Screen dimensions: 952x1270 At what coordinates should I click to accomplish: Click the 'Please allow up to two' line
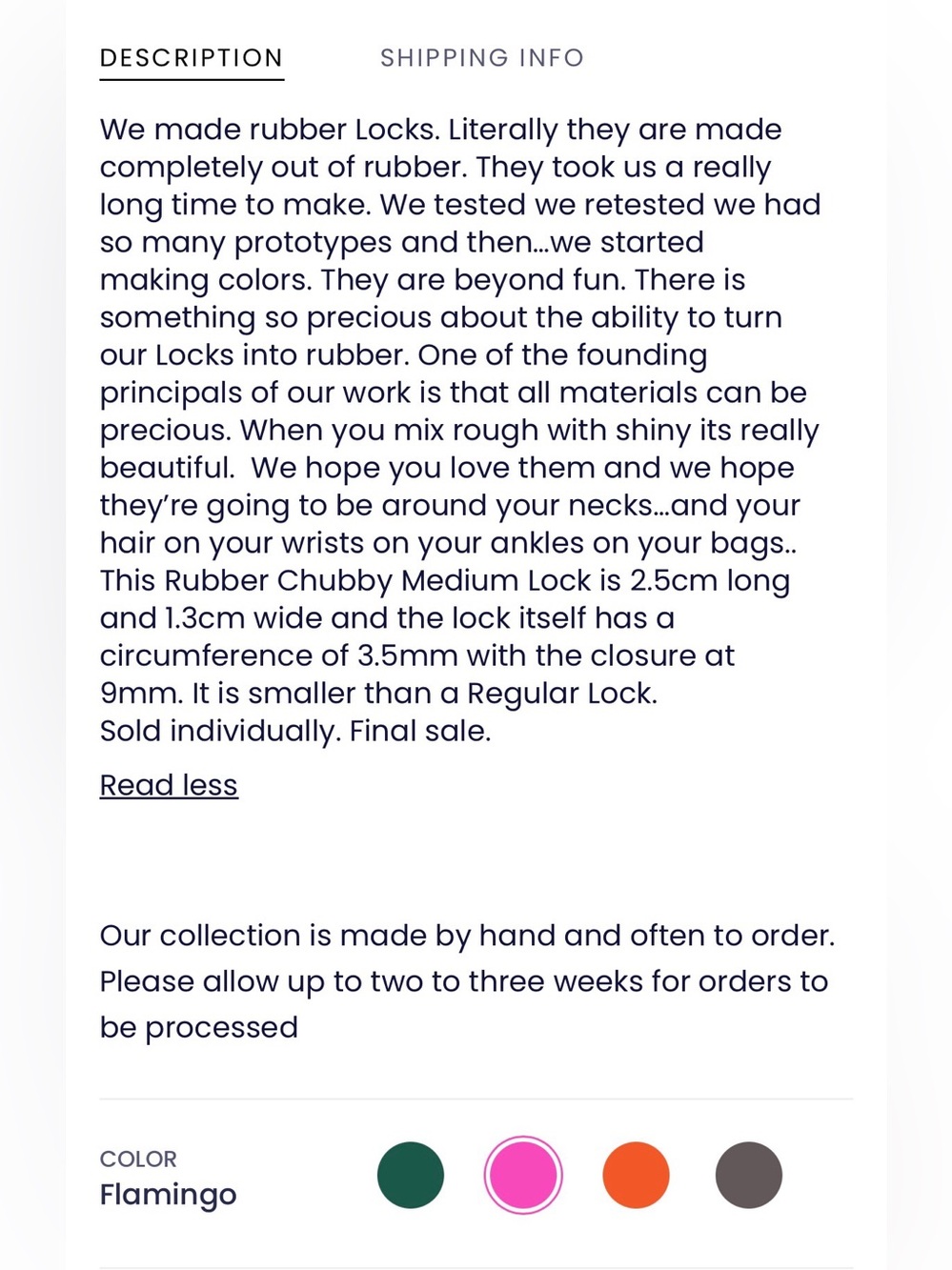(464, 981)
